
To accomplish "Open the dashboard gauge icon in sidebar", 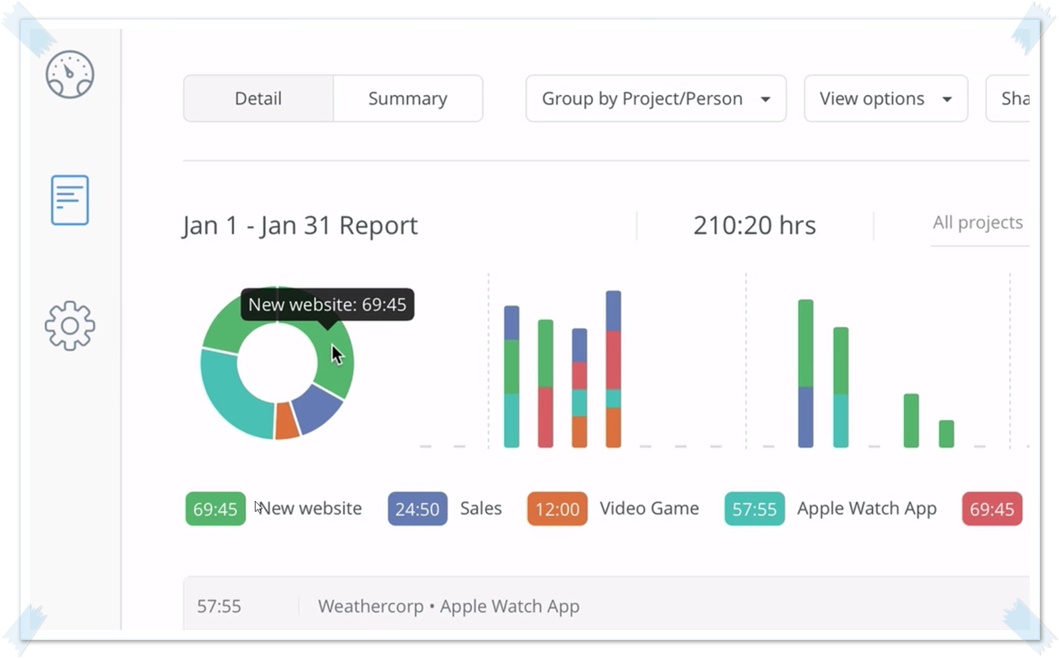I will pyautogui.click(x=70, y=74).
